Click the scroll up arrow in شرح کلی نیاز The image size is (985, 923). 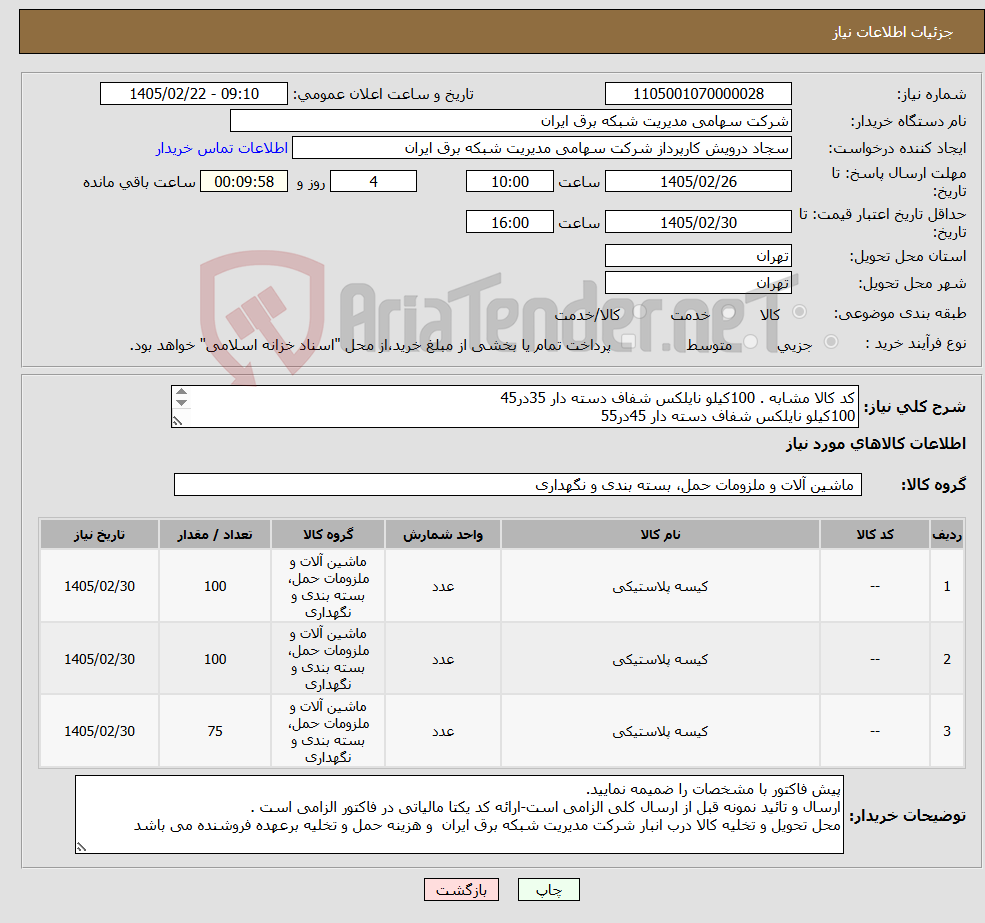pos(182,392)
